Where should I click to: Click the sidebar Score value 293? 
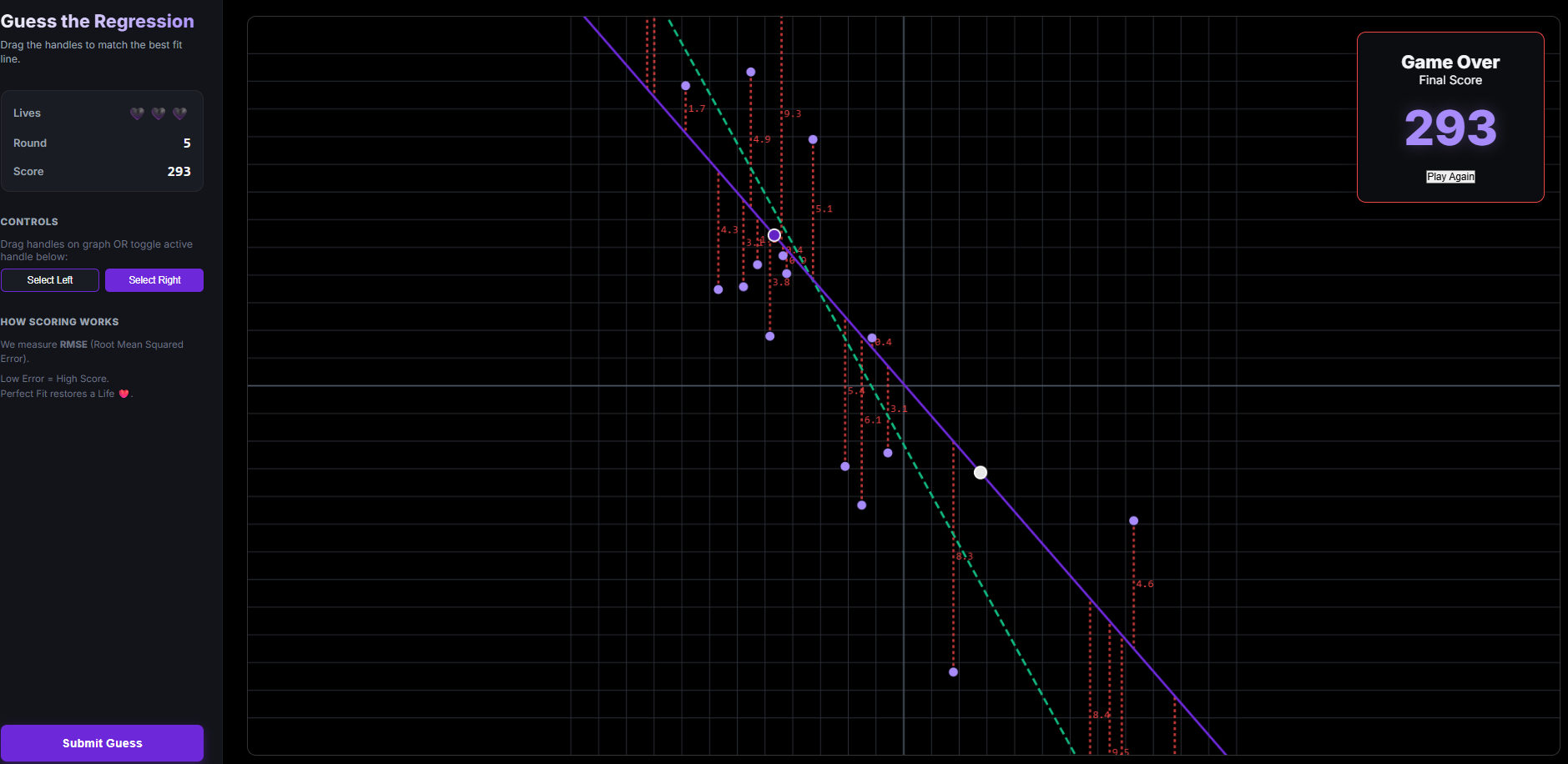tap(179, 172)
